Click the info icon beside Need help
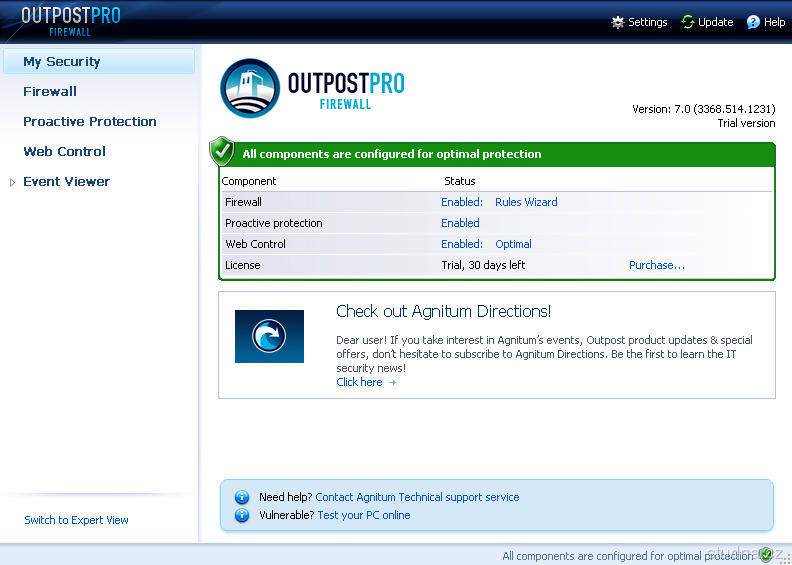This screenshot has width=792, height=565. [x=241, y=497]
